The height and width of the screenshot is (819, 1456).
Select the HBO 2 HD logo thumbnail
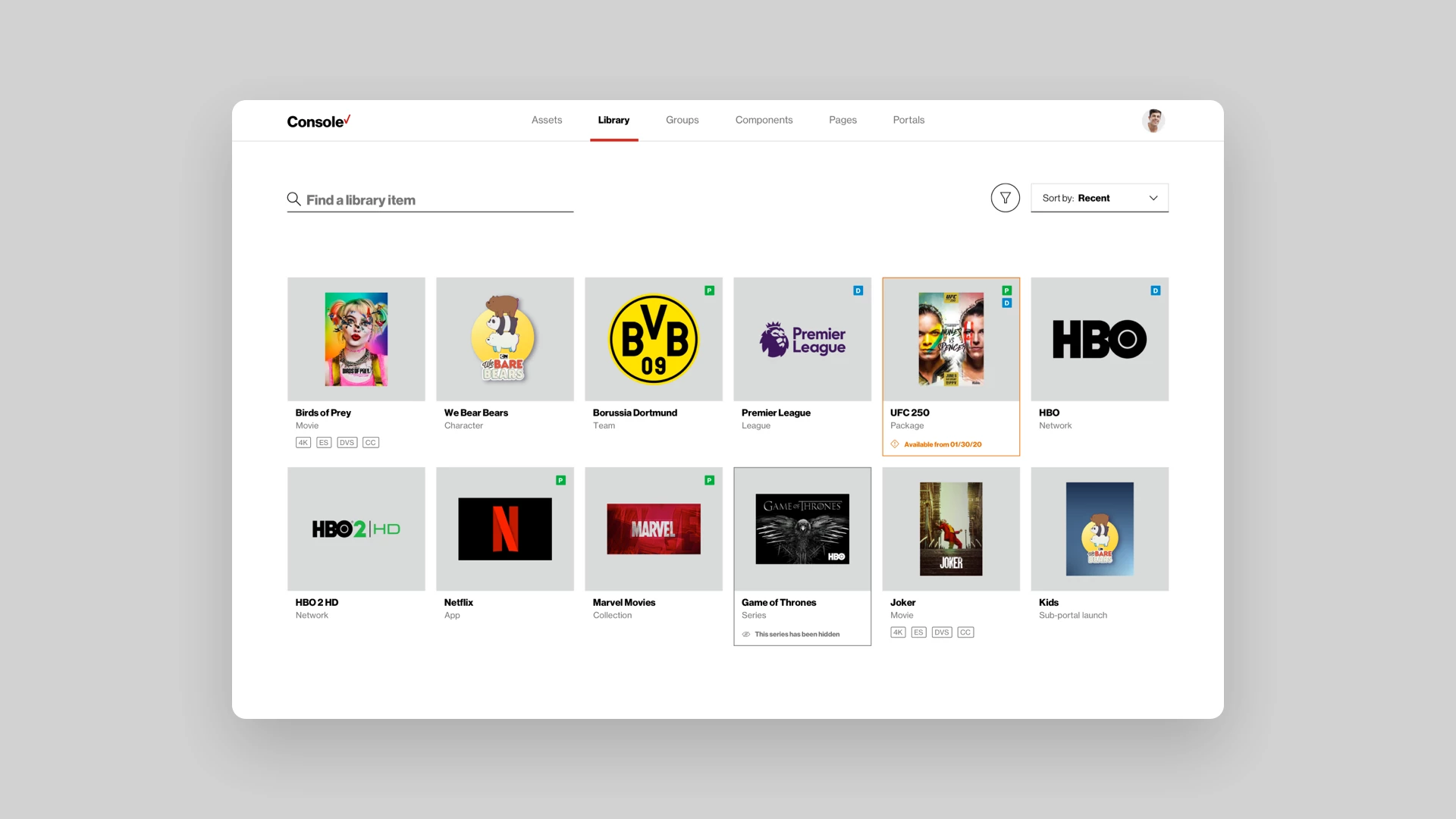[356, 529]
